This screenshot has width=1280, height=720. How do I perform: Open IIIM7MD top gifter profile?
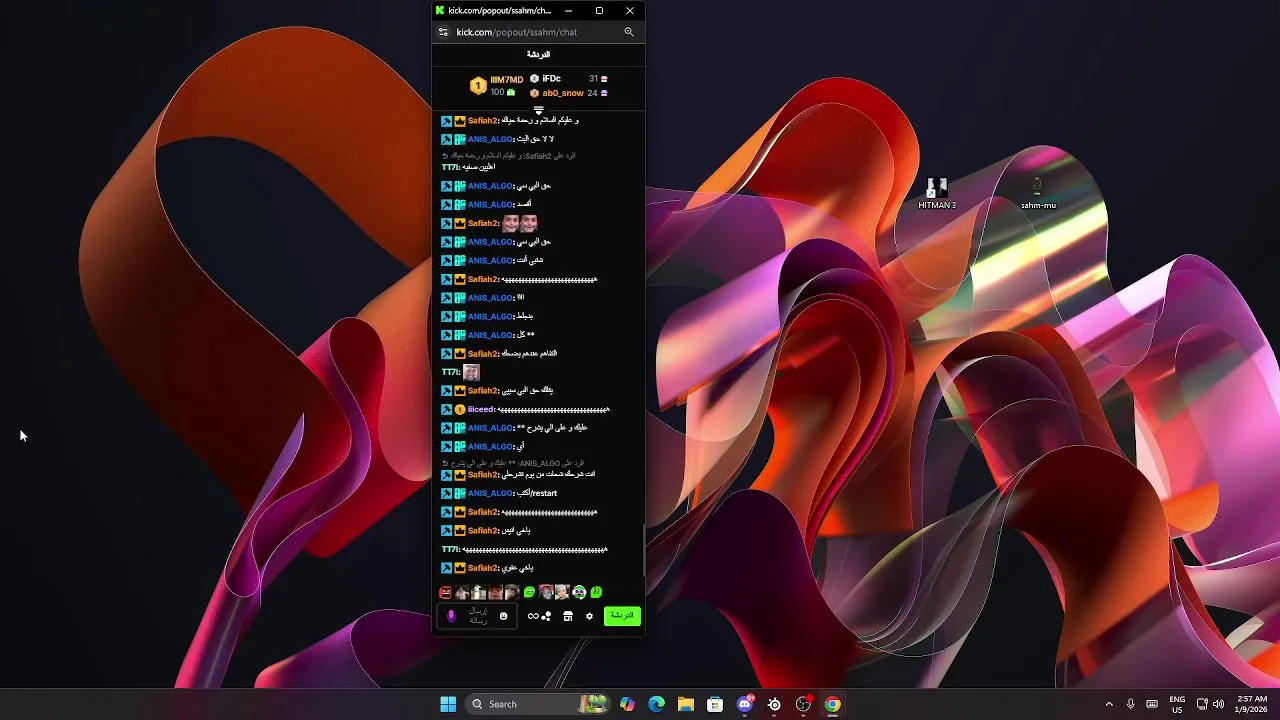506,79
